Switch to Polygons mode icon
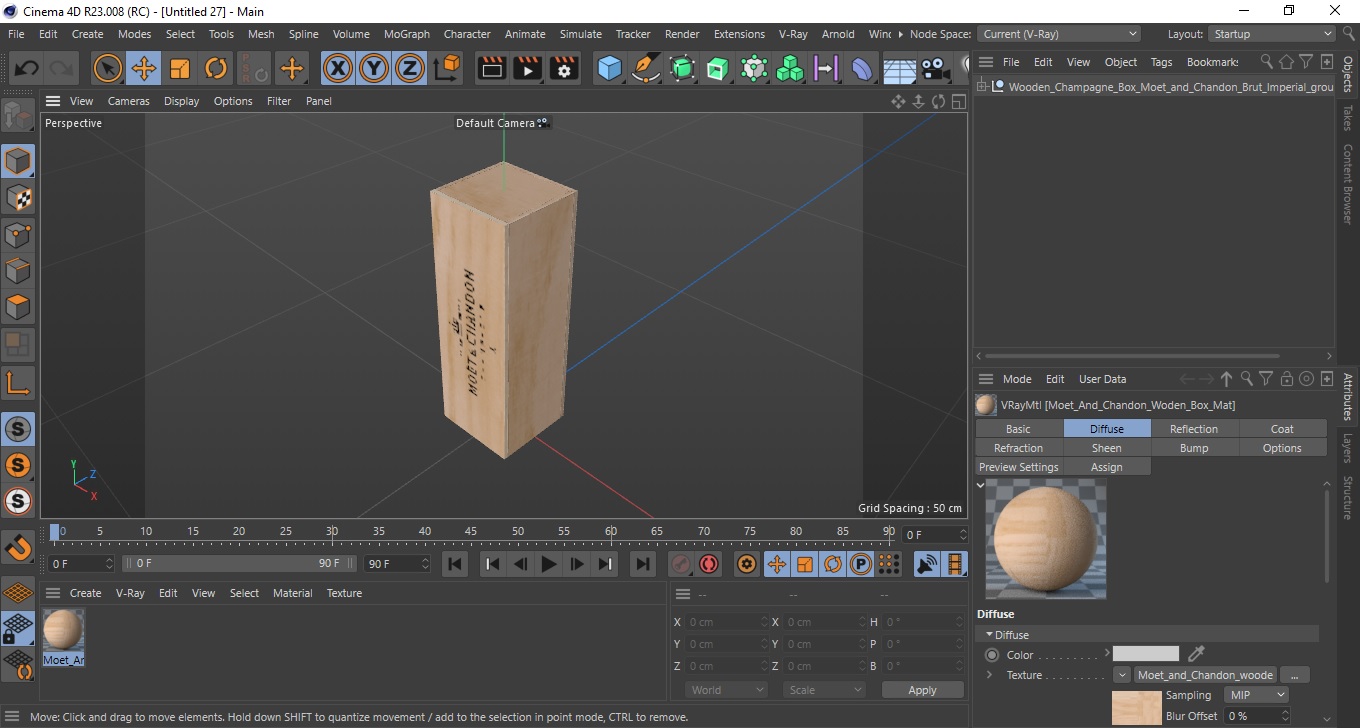This screenshot has height=728, width=1360. point(18,307)
